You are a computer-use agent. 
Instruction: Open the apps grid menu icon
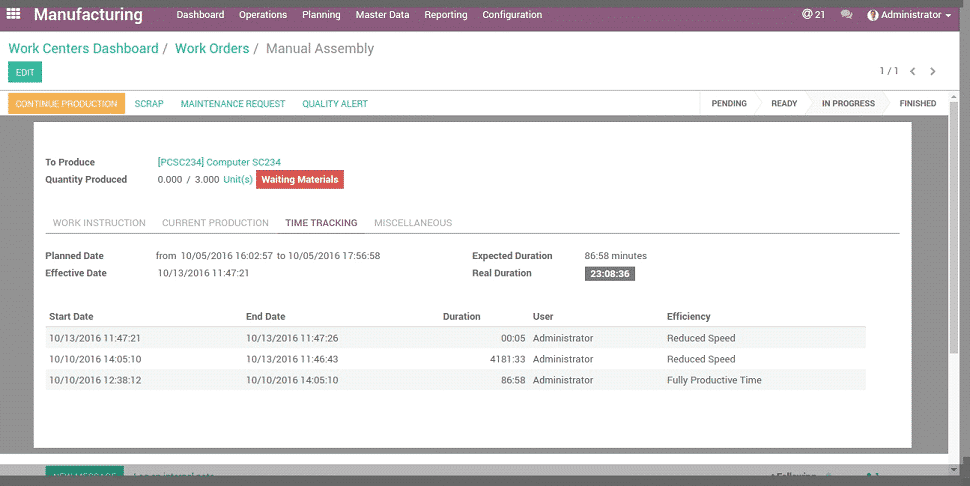click(x=14, y=15)
